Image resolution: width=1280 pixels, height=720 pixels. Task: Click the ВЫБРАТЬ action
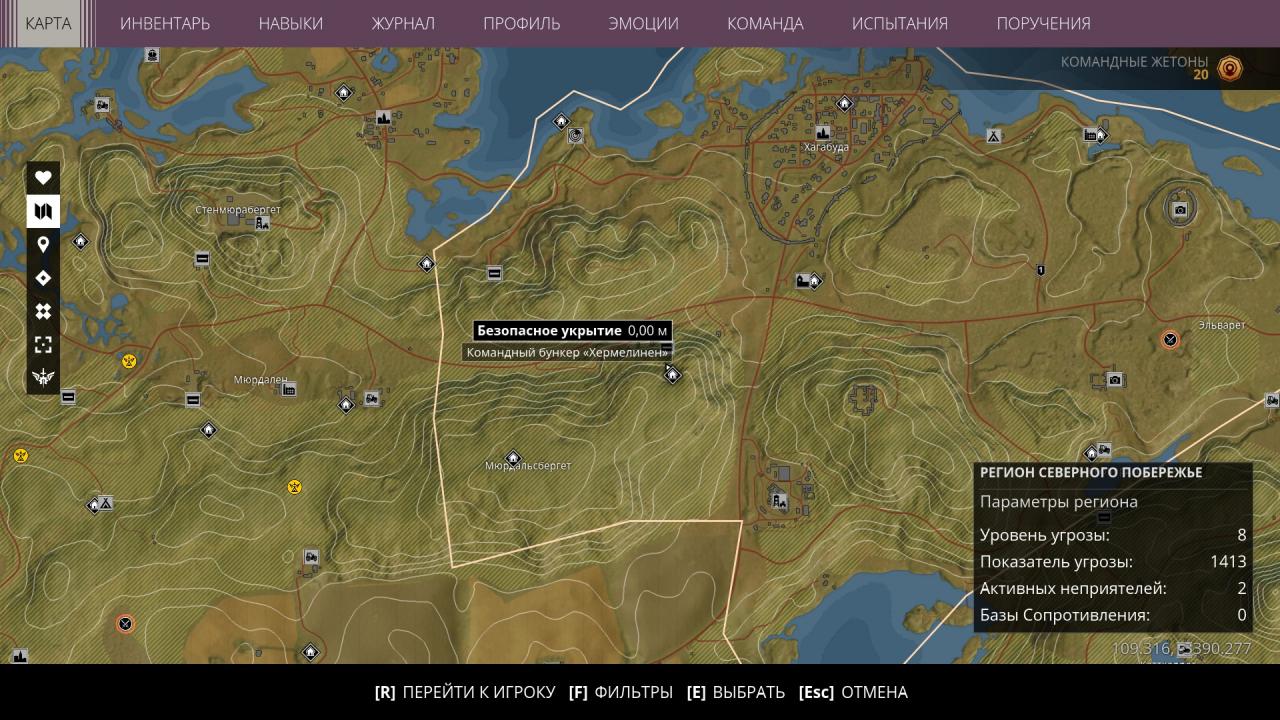click(736, 692)
